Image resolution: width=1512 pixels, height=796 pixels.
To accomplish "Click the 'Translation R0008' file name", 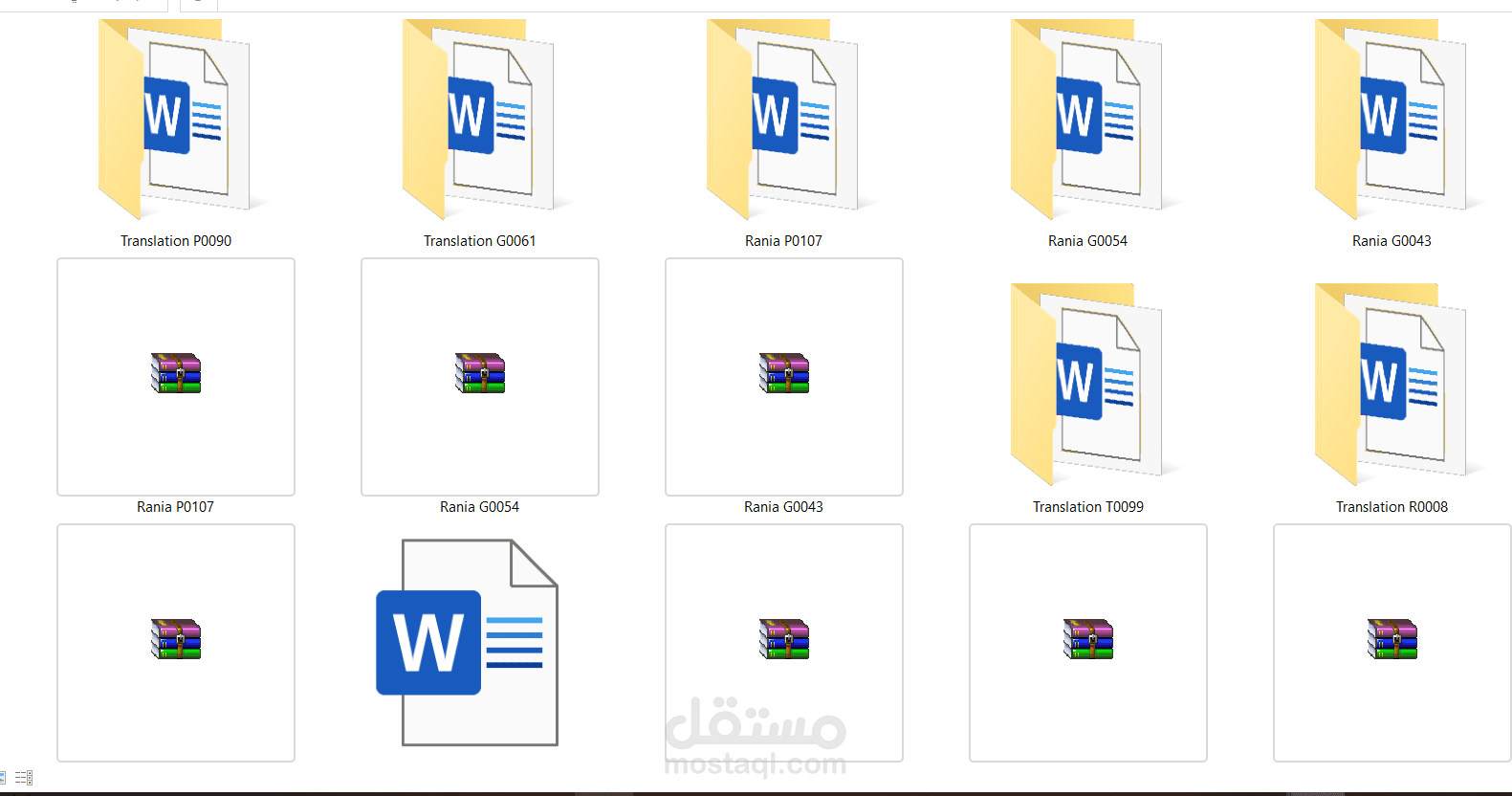I will (1392, 507).
